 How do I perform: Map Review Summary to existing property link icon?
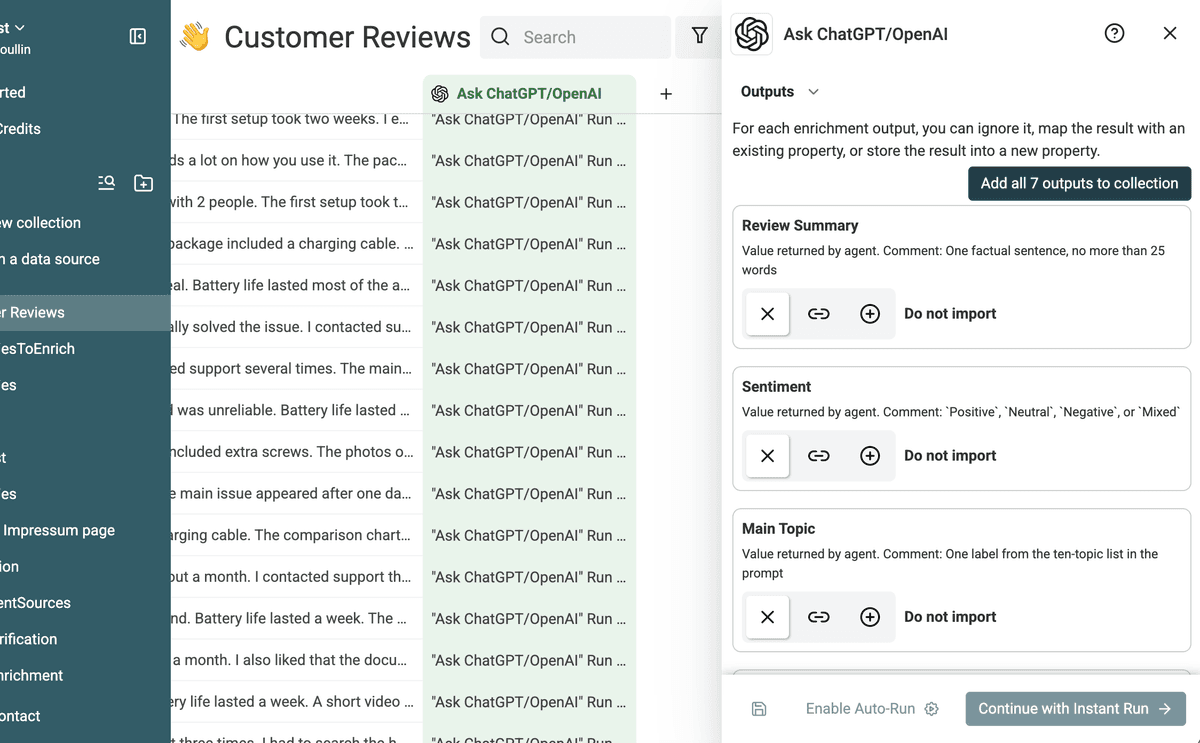819,314
